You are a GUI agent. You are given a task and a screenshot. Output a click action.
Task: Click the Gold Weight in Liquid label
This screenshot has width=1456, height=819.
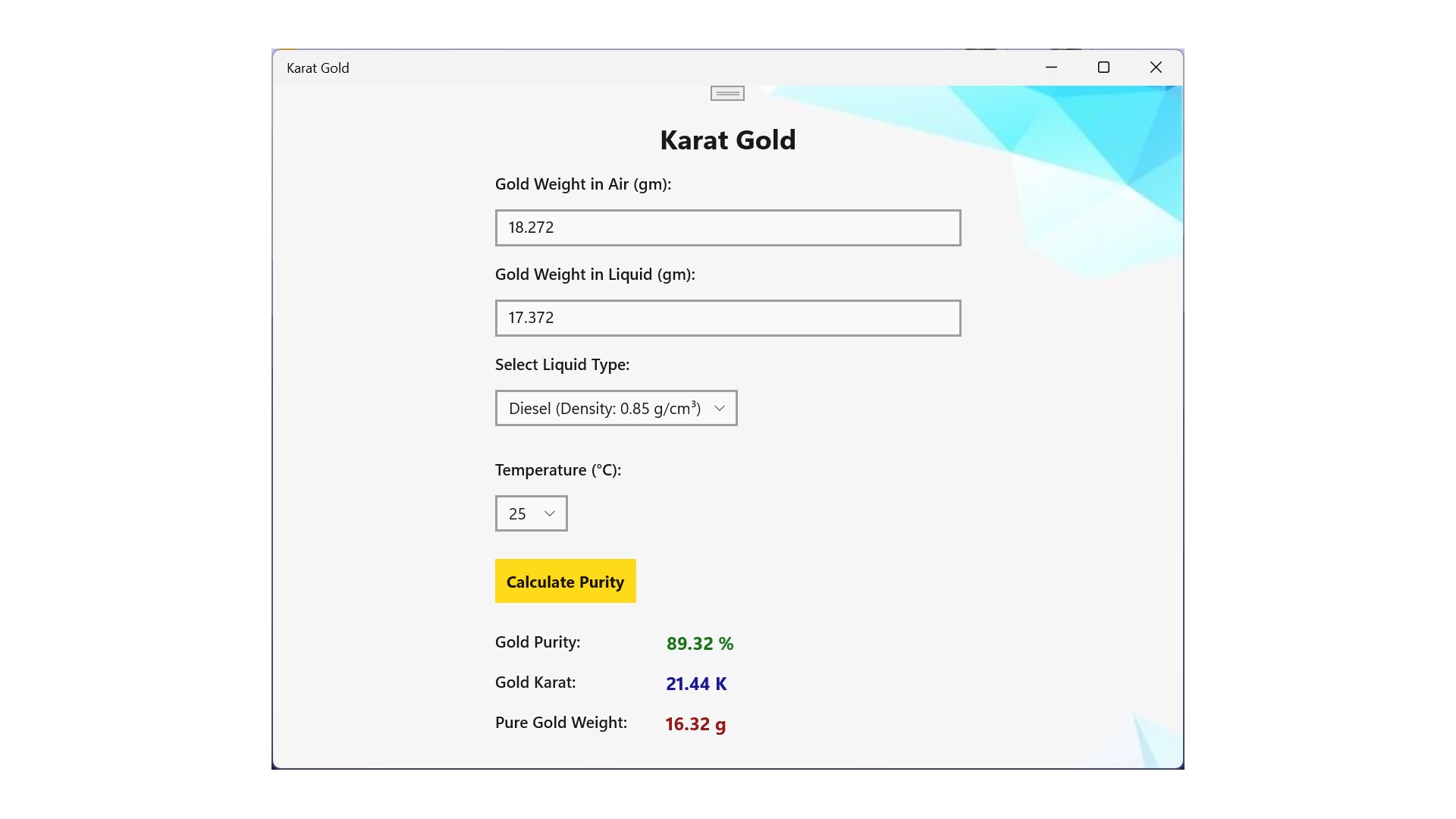(x=595, y=275)
